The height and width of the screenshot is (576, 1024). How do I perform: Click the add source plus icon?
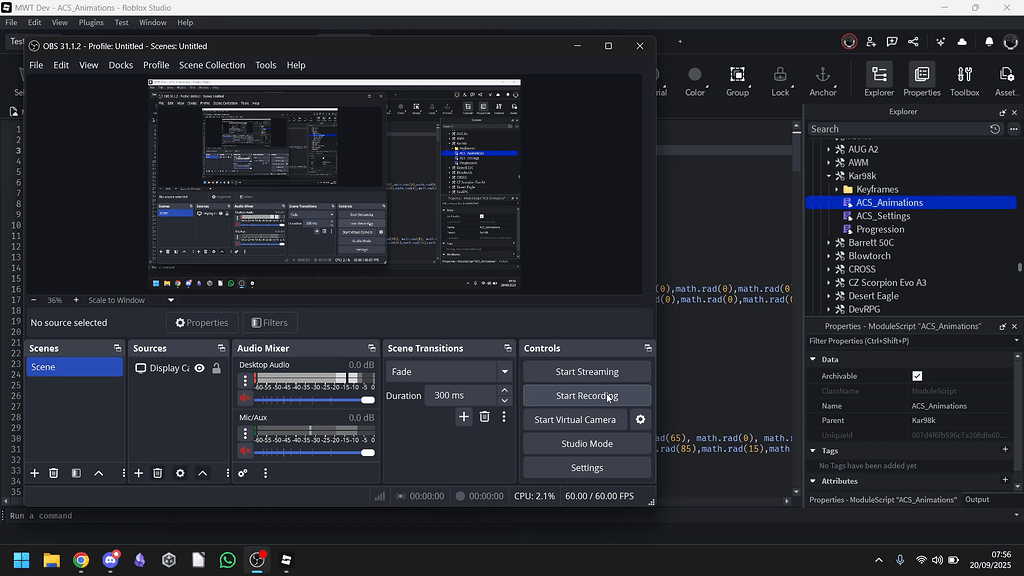(x=138, y=473)
